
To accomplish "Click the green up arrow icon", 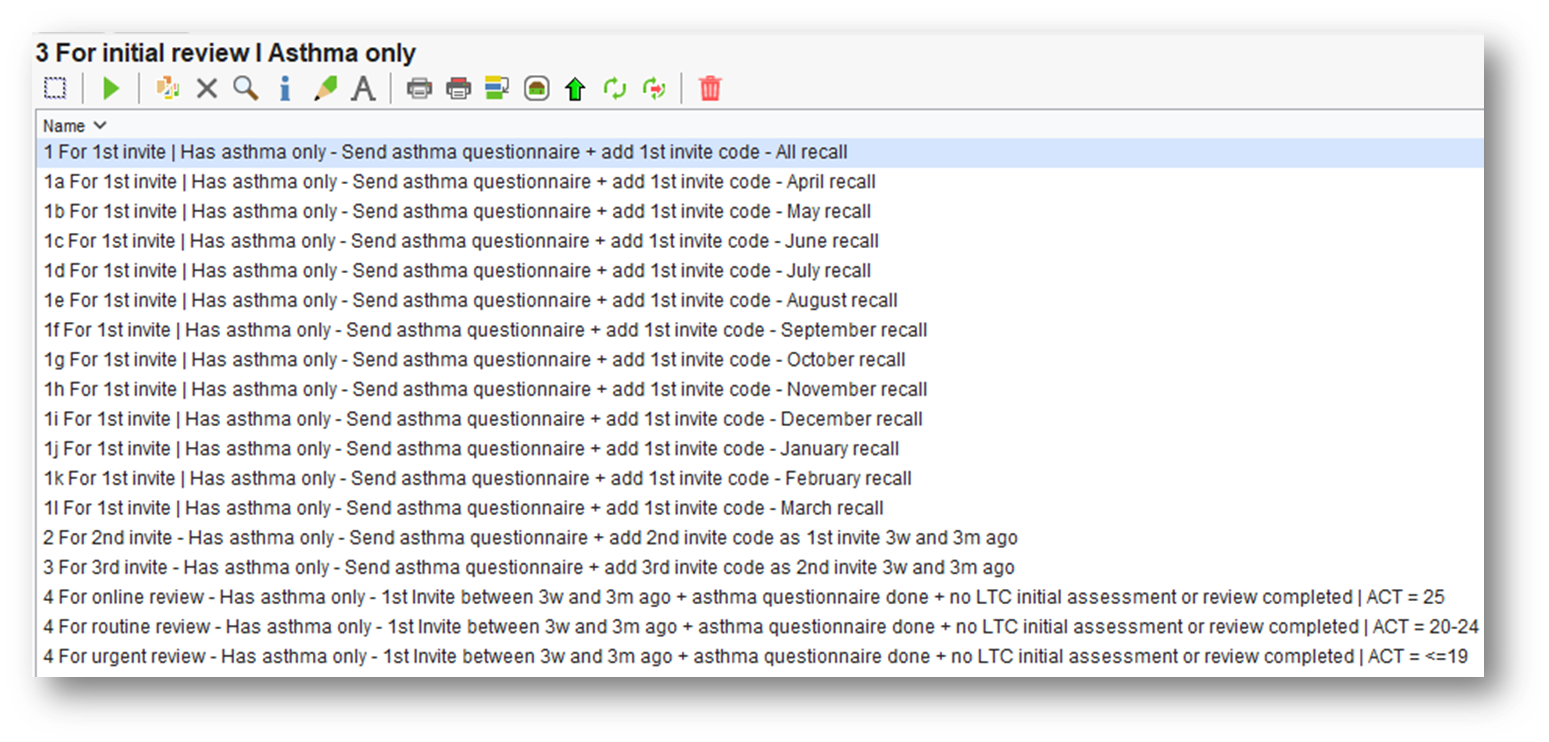I will (575, 89).
